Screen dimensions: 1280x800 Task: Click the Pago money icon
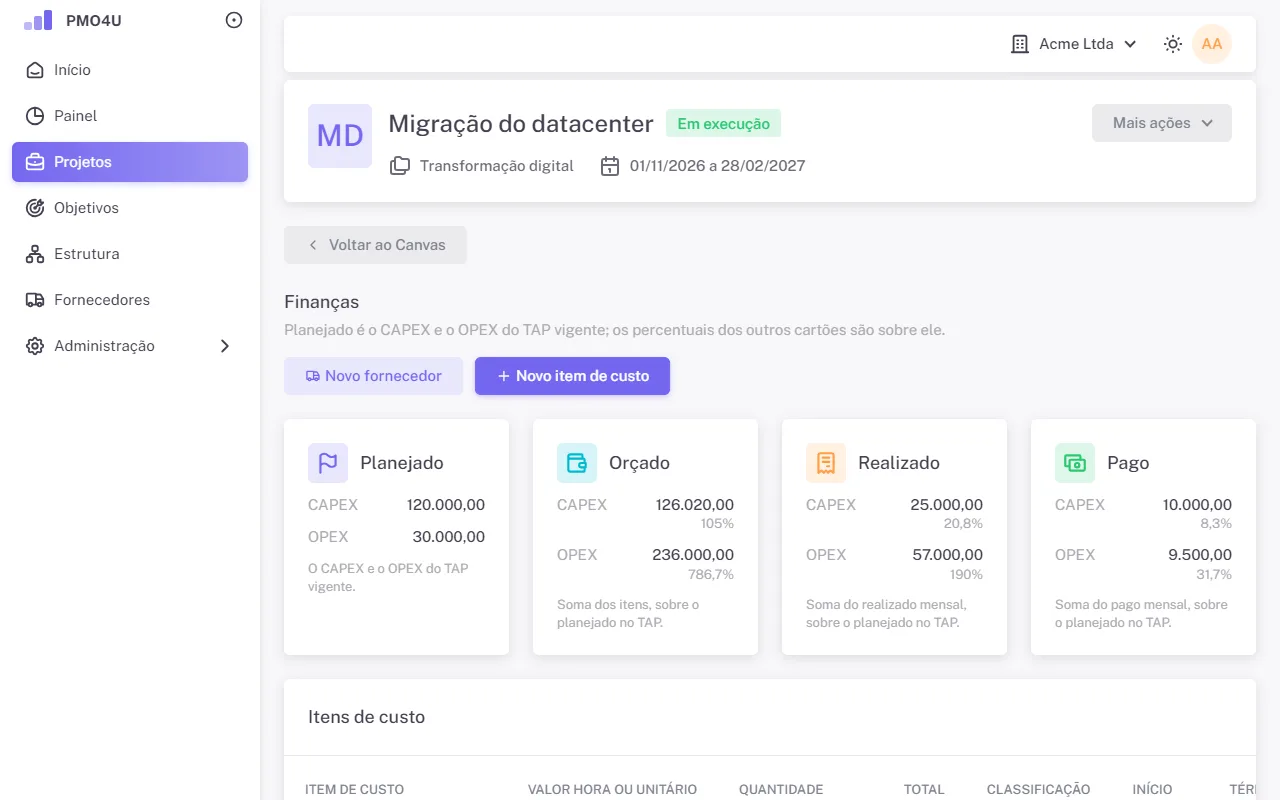(x=1075, y=463)
